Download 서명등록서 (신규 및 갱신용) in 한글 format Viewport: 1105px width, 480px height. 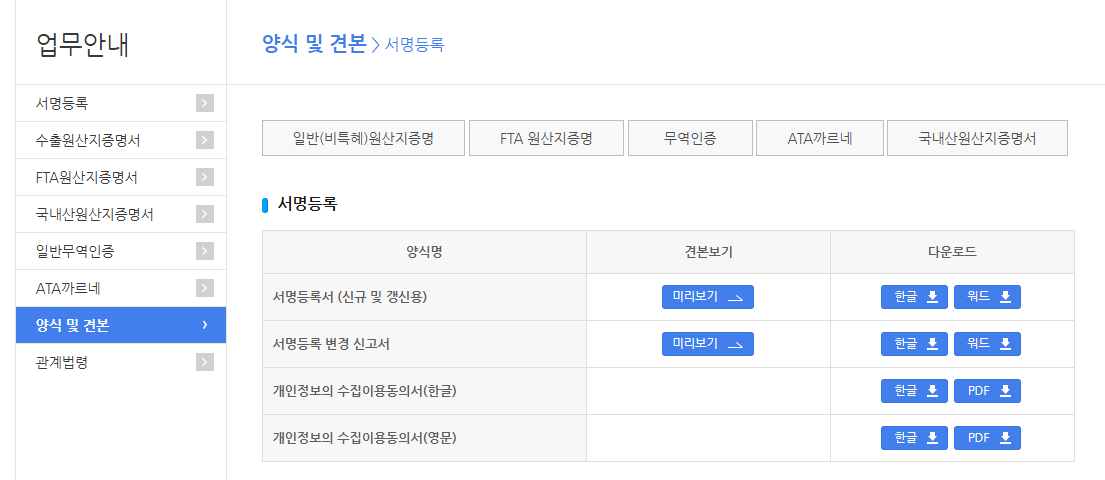[914, 297]
